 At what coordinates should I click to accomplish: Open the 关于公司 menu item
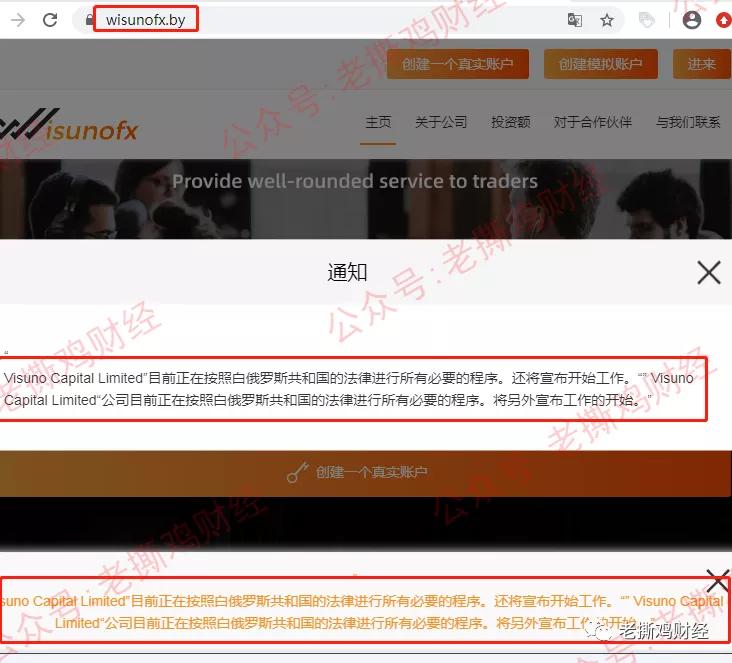[441, 122]
